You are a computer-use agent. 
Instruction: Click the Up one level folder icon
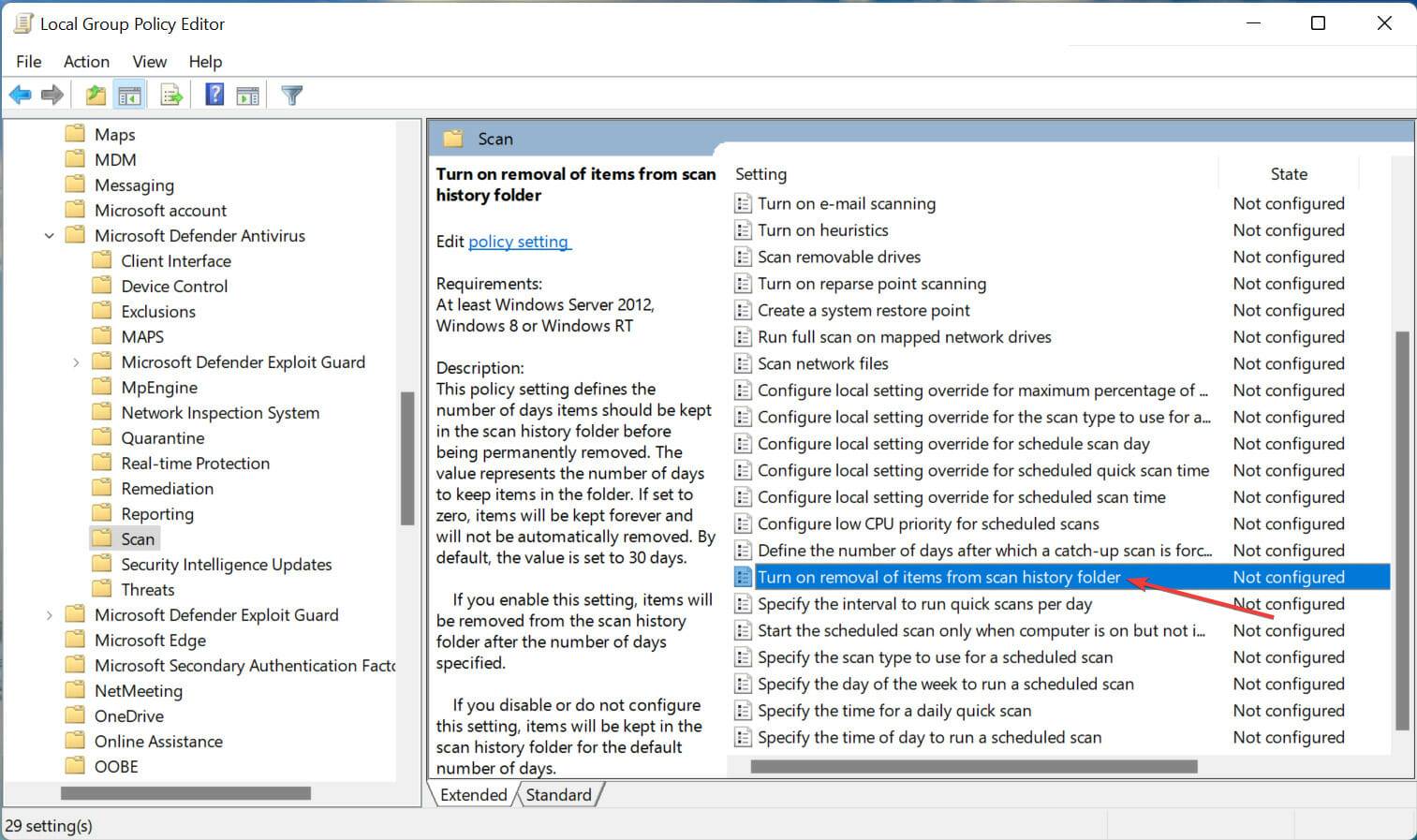point(94,94)
